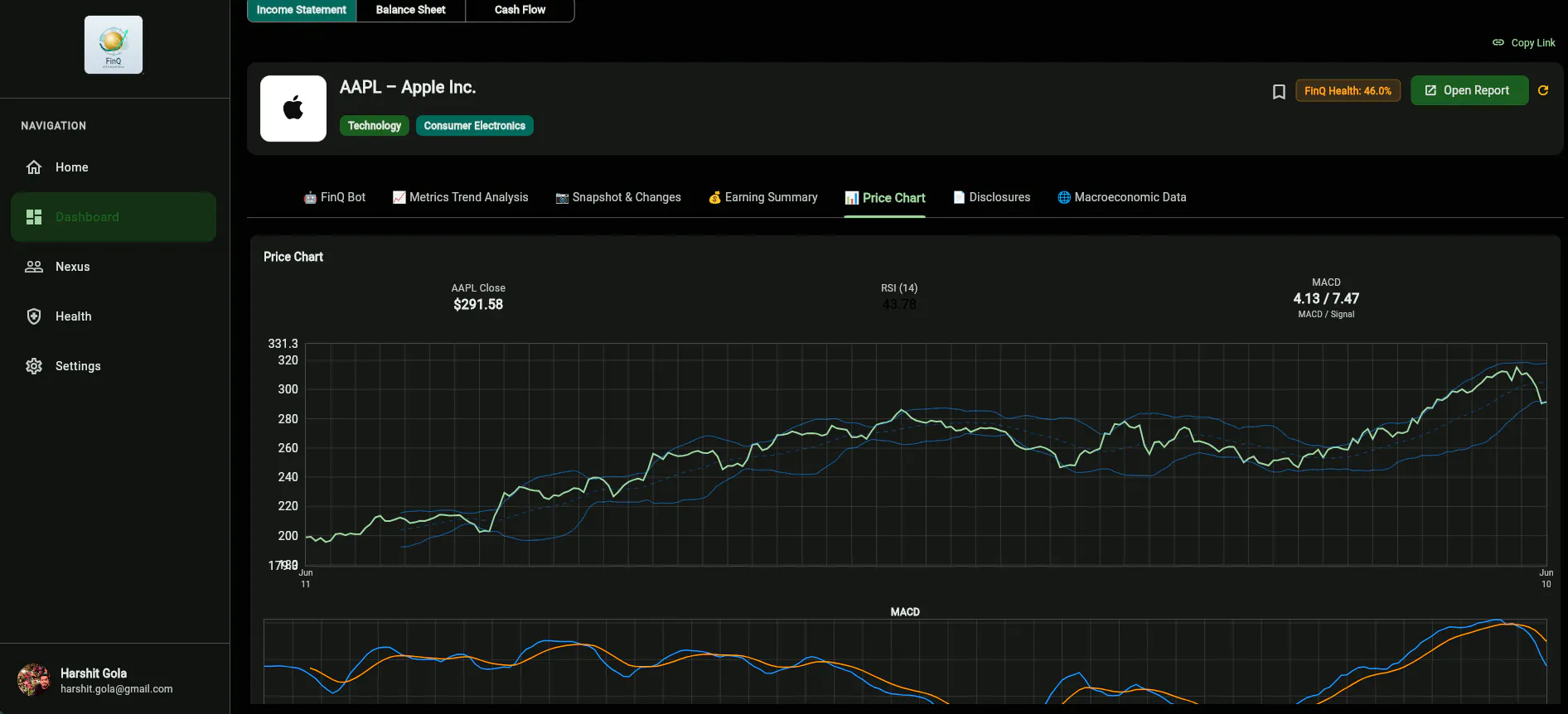This screenshot has height=714, width=1568.
Task: Click the RSI (14) label
Action: pyautogui.click(x=899, y=288)
